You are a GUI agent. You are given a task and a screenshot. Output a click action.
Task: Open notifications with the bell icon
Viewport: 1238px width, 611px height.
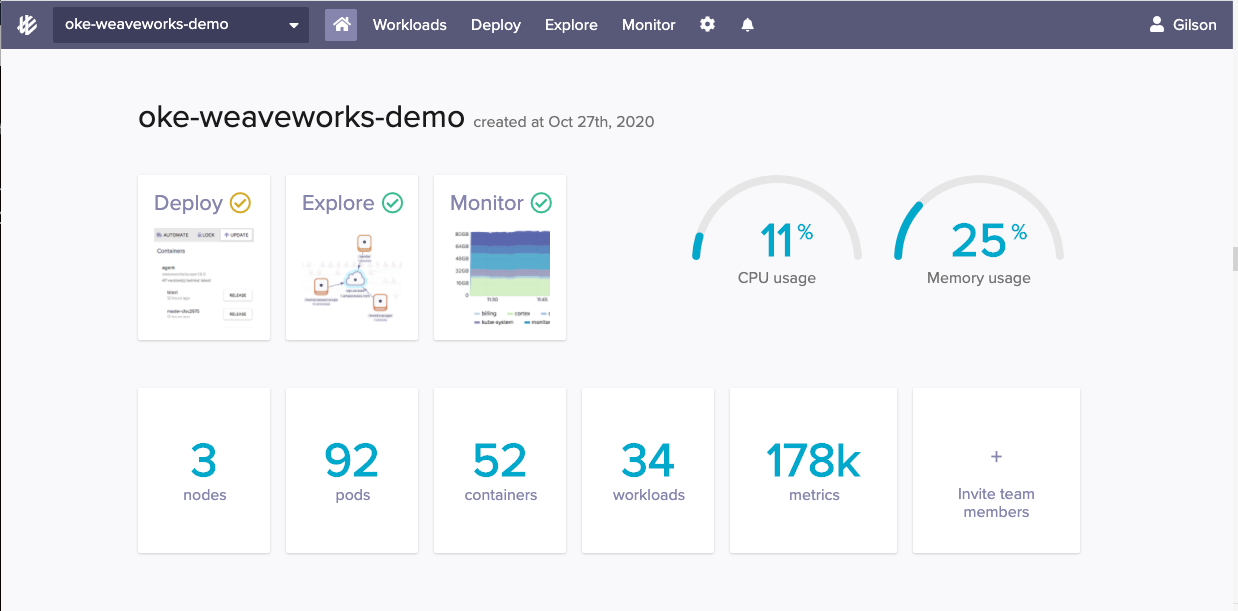point(747,24)
